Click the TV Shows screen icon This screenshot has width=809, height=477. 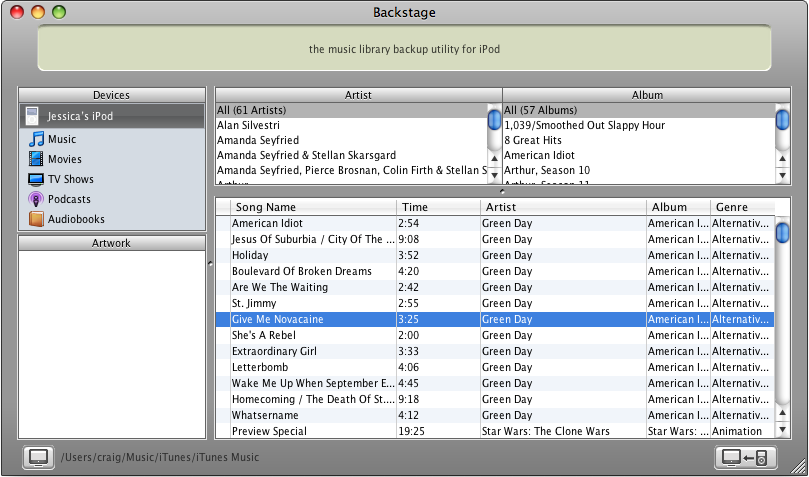coord(36,179)
